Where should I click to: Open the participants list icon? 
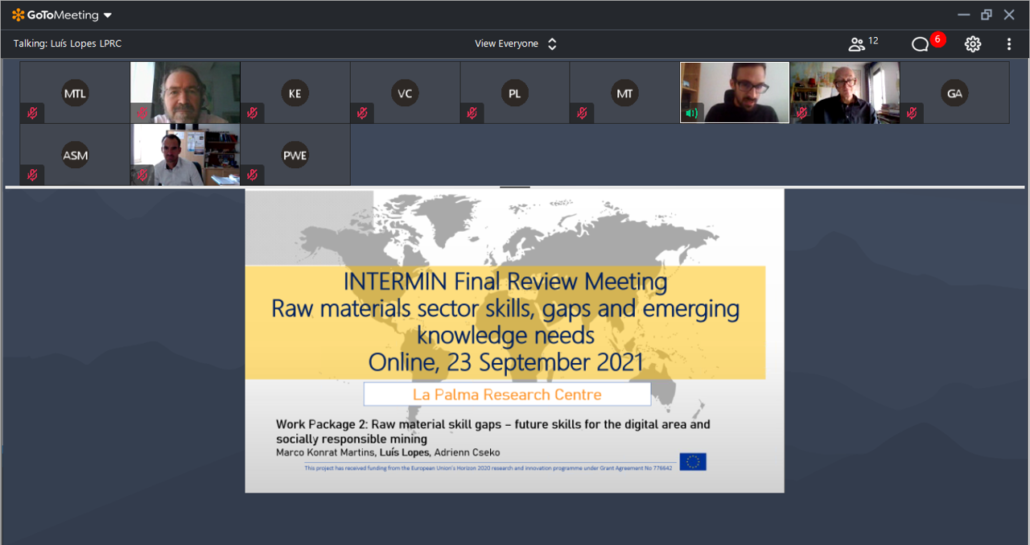pos(857,44)
